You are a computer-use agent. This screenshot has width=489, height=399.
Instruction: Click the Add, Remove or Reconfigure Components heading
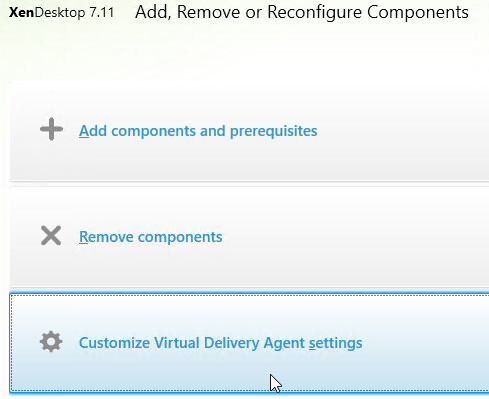[x=302, y=12]
